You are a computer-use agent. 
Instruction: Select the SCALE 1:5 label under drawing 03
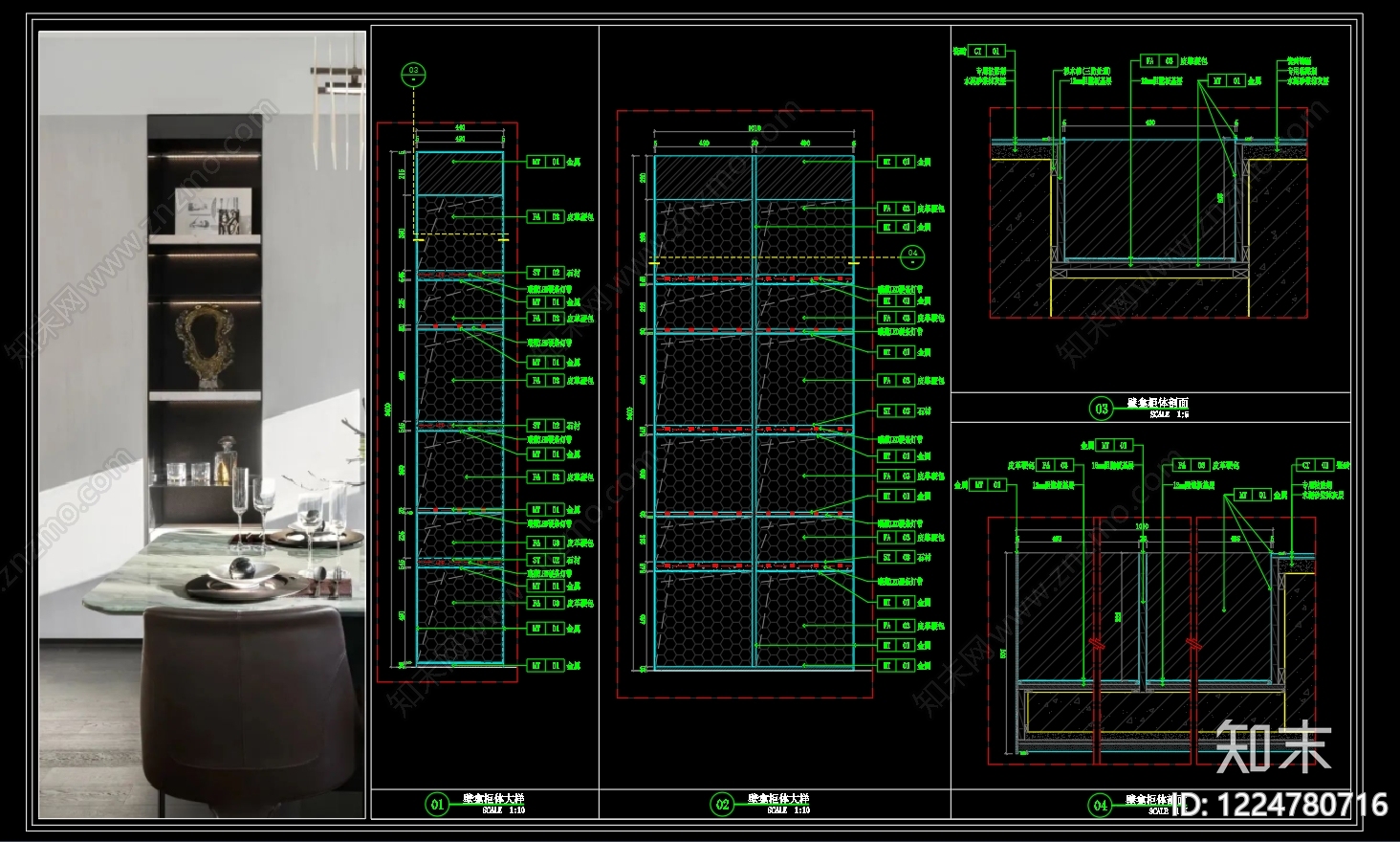(x=1170, y=415)
